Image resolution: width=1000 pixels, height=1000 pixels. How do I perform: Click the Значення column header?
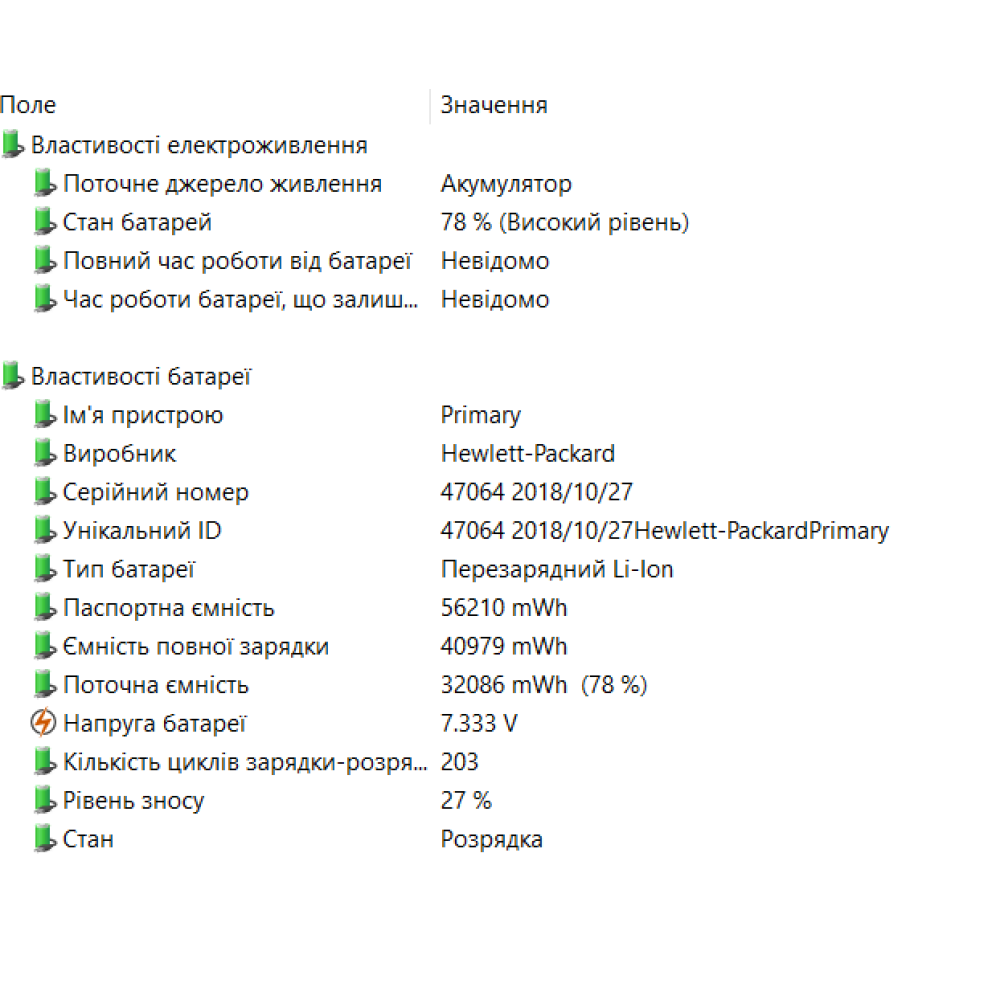tap(494, 105)
